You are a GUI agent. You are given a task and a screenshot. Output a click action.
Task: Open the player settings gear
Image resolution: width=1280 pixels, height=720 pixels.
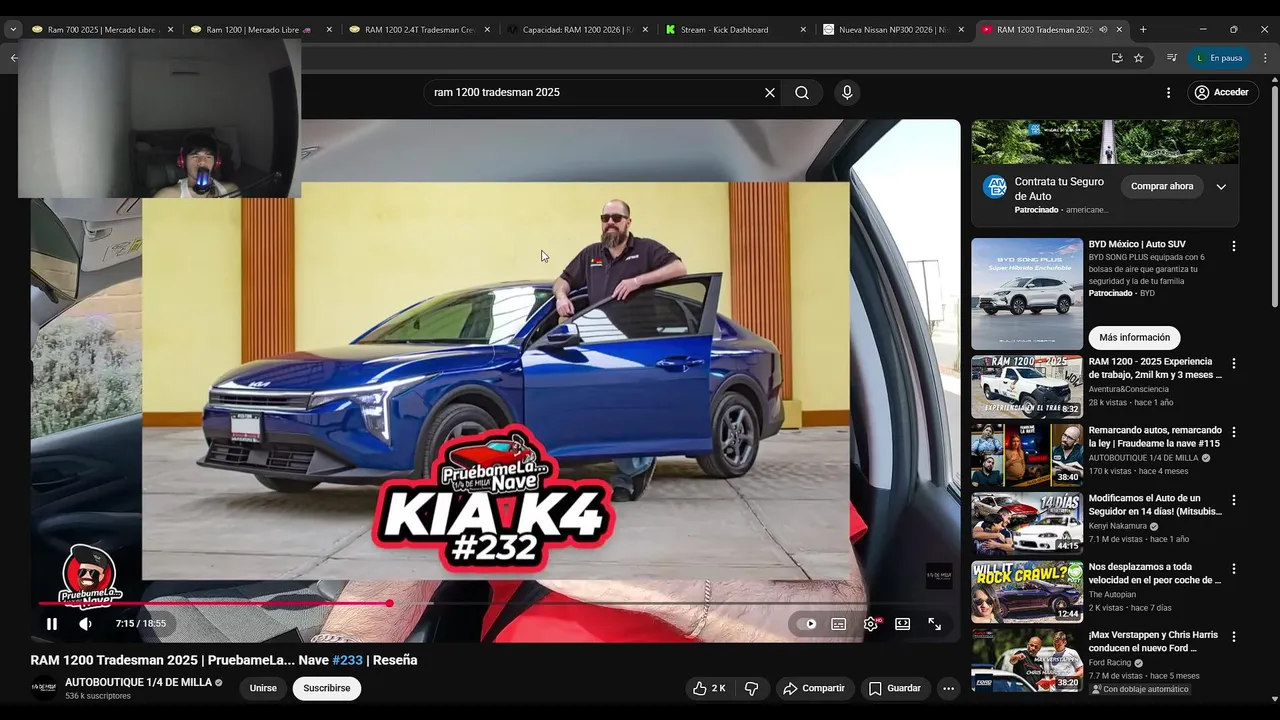point(871,624)
